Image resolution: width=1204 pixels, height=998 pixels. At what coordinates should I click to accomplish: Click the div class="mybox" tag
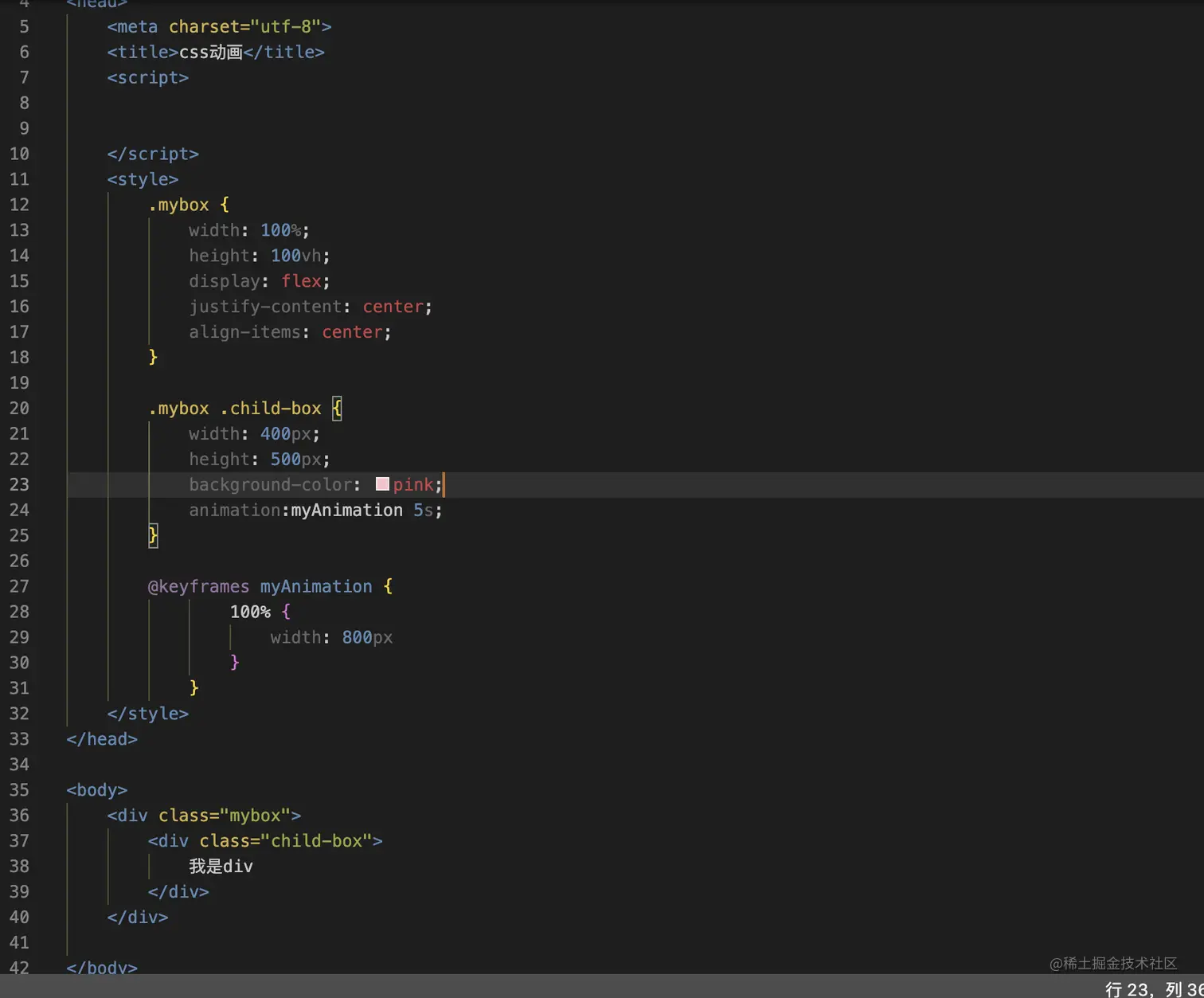pos(204,816)
